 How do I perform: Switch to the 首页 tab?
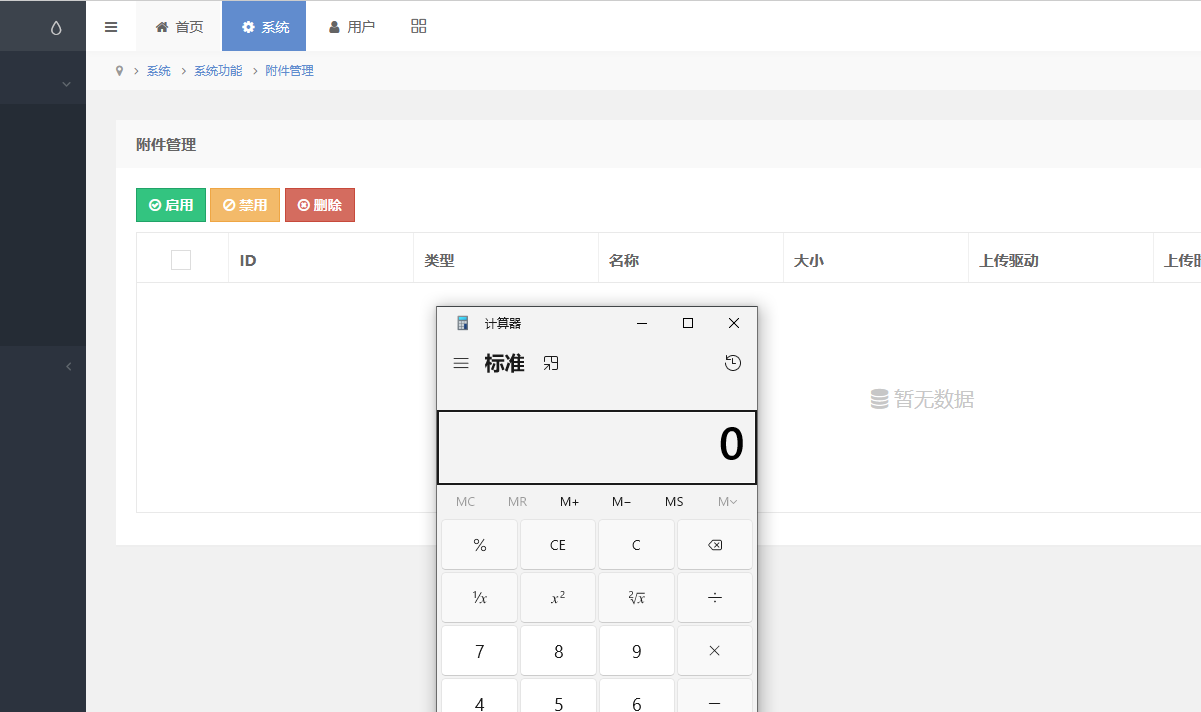point(178,25)
